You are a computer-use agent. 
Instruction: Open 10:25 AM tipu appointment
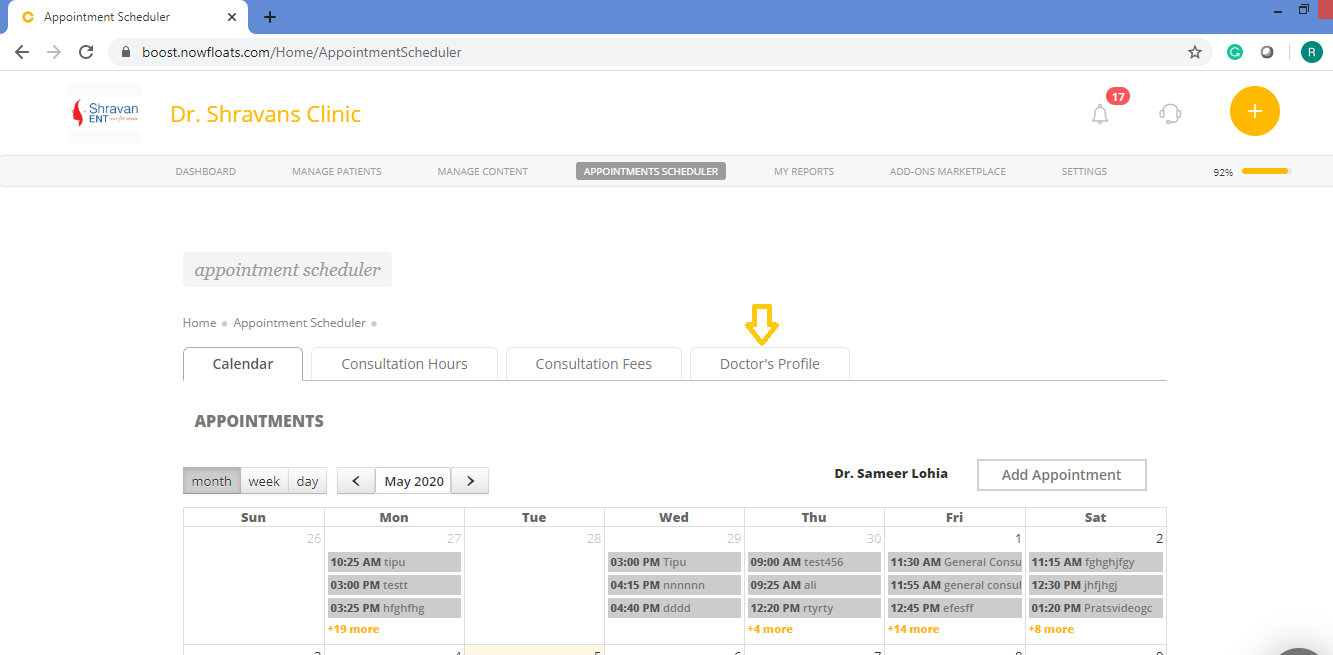[394, 562]
